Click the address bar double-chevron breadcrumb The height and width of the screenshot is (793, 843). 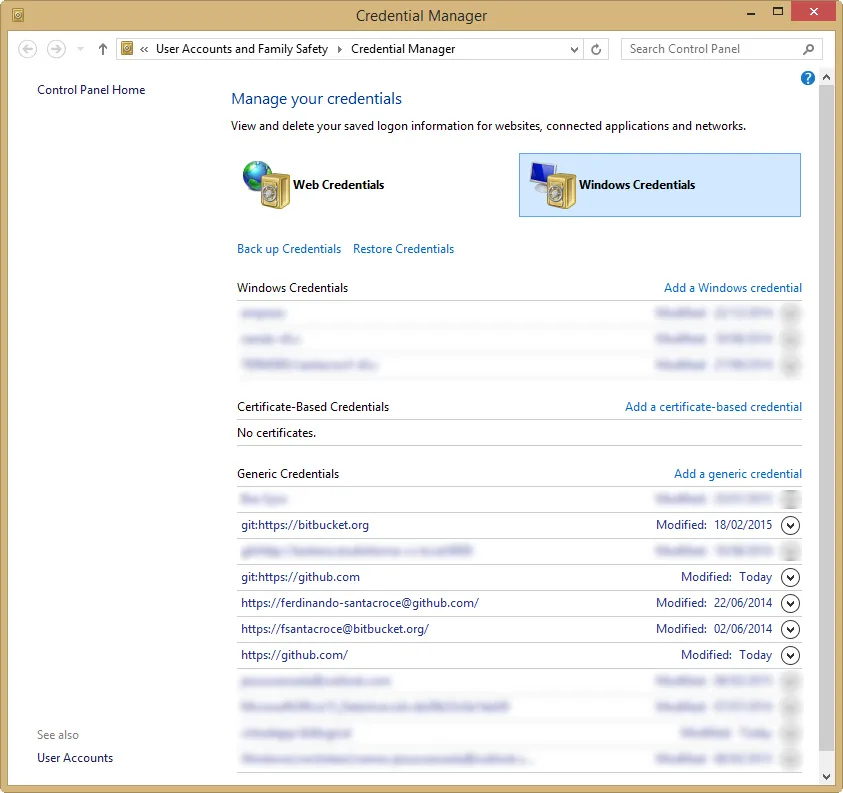pos(144,49)
